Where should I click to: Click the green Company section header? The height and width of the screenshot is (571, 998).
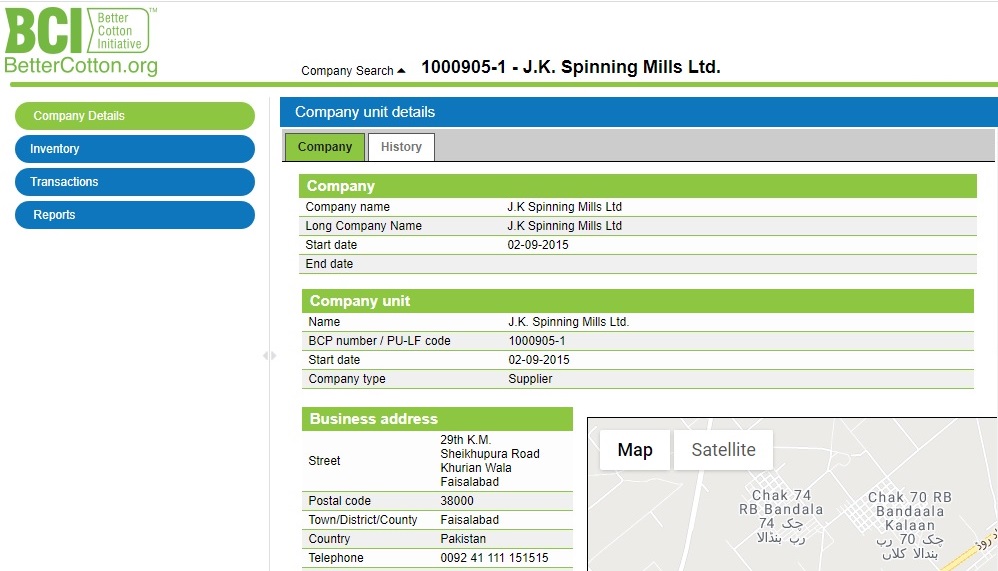tap(638, 186)
